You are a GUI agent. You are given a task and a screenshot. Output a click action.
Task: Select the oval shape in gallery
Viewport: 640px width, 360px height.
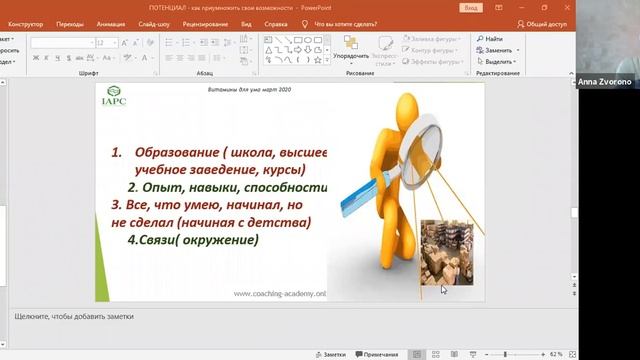pos(308,40)
